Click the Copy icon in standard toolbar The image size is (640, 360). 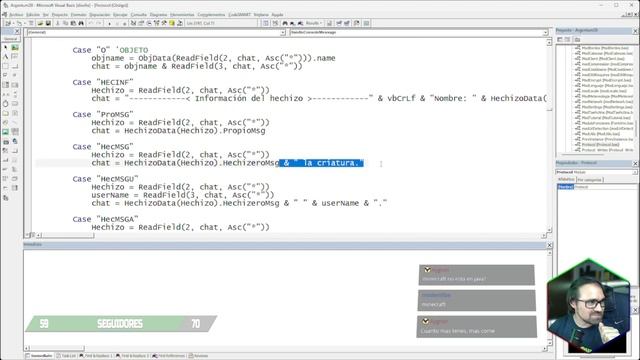[x=65, y=23]
